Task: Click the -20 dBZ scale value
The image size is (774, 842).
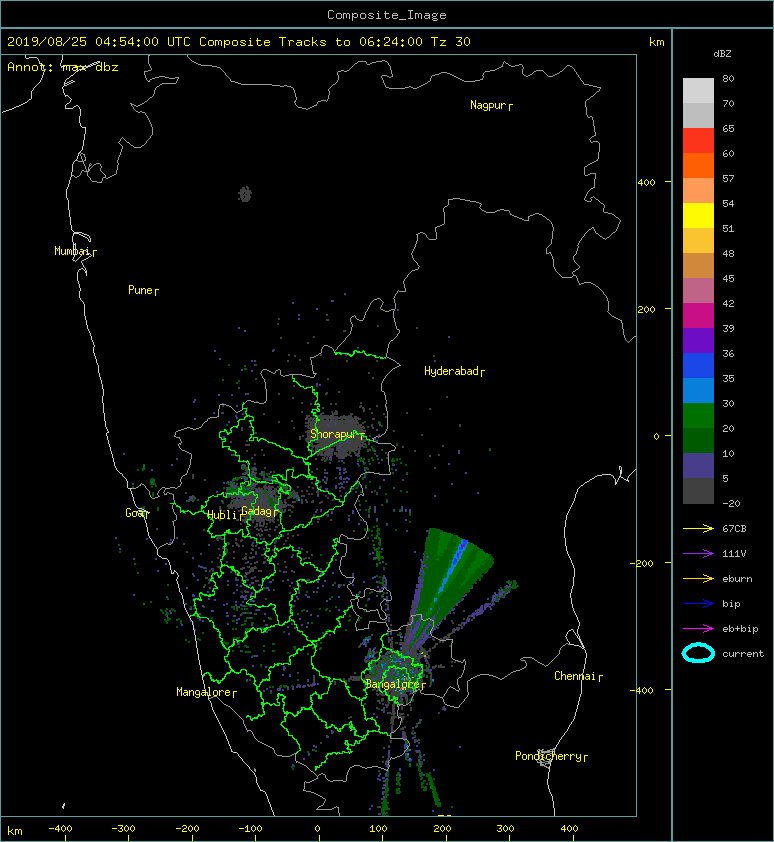Action: (731, 504)
